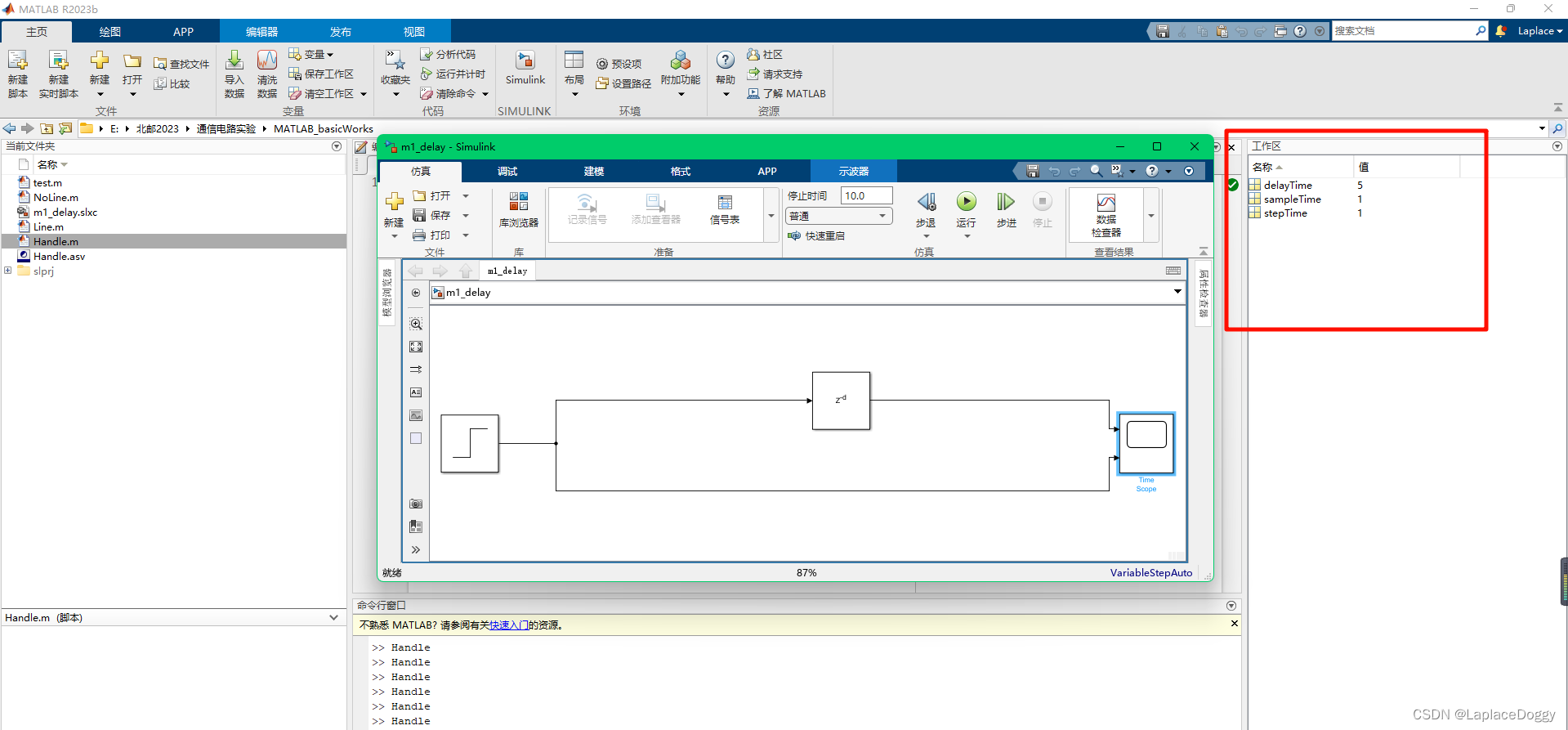The width and height of the screenshot is (1568, 730).
Task: Click the screenshot camera icon in palette
Action: click(x=416, y=504)
